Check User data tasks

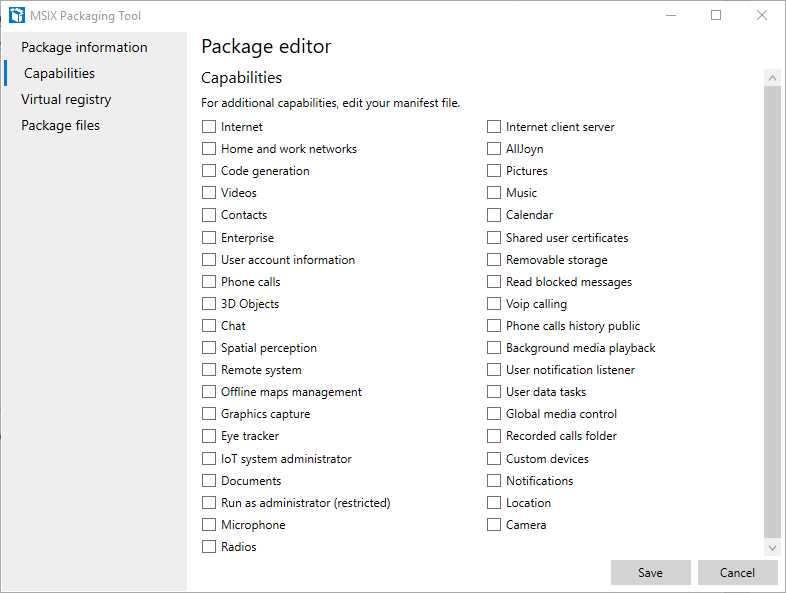(x=494, y=391)
